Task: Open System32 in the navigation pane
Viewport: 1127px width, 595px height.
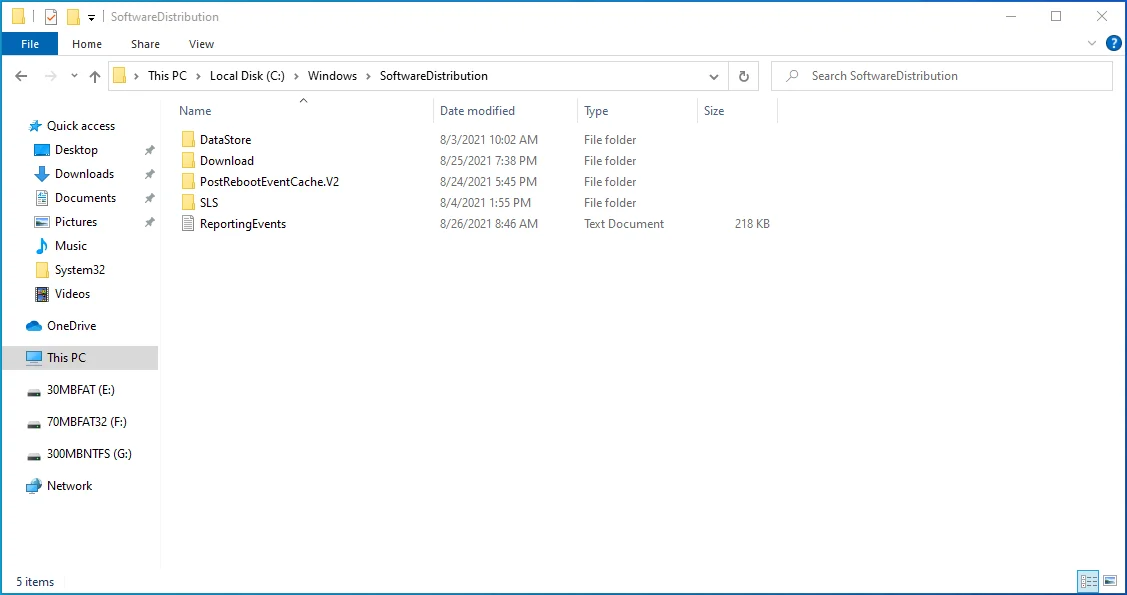Action: click(x=80, y=269)
